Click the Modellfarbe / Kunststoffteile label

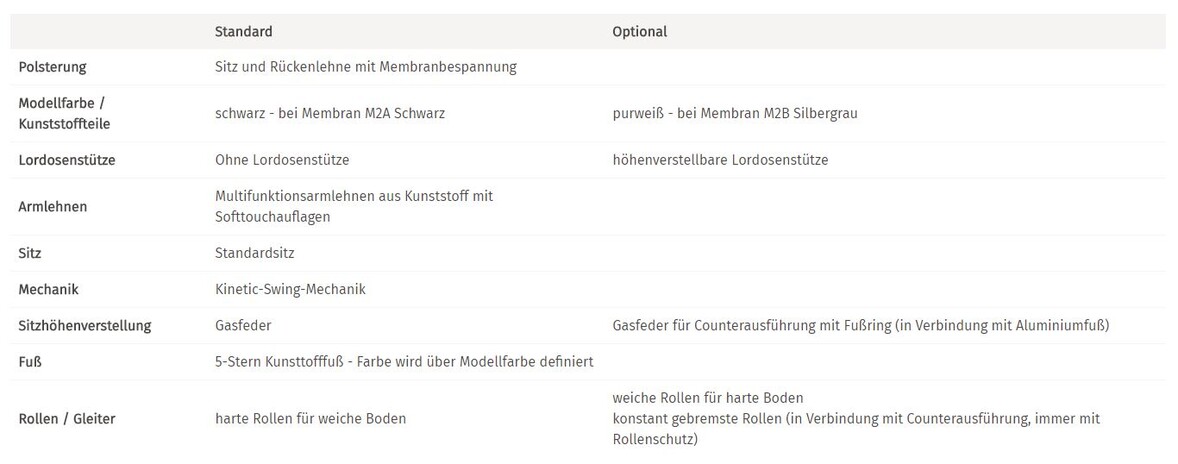pyautogui.click(x=65, y=113)
